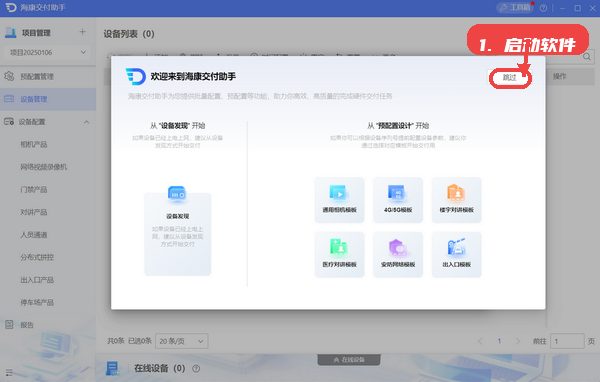Viewport: 600px width, 382px height.
Task: Choose the 楼宇对讲模板 template card
Action: tap(457, 200)
